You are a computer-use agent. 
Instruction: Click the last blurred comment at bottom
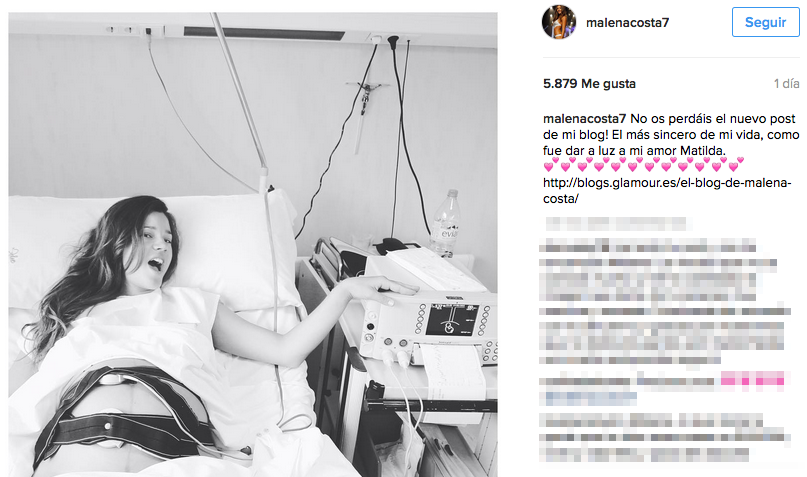tap(665, 437)
